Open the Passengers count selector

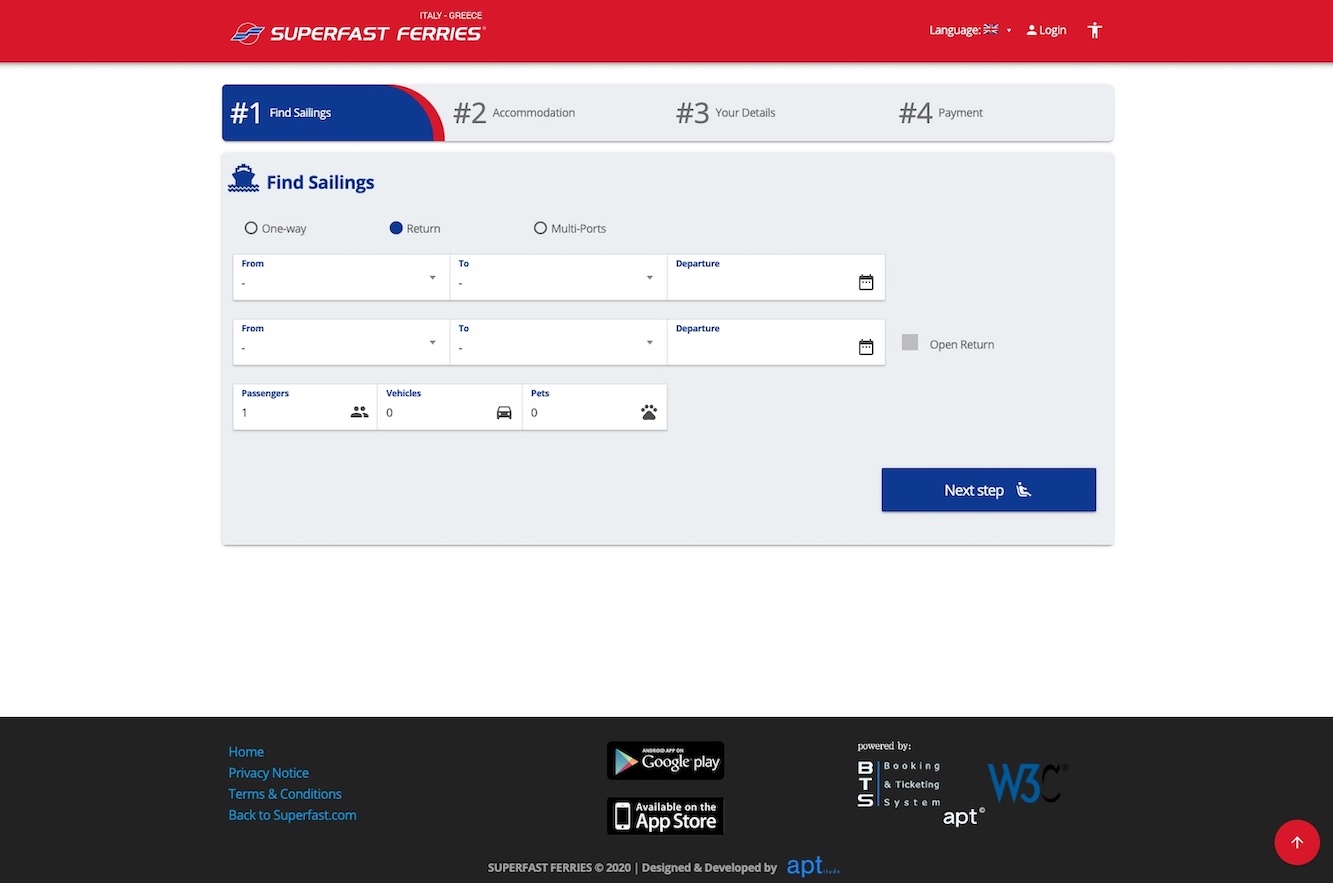305,407
